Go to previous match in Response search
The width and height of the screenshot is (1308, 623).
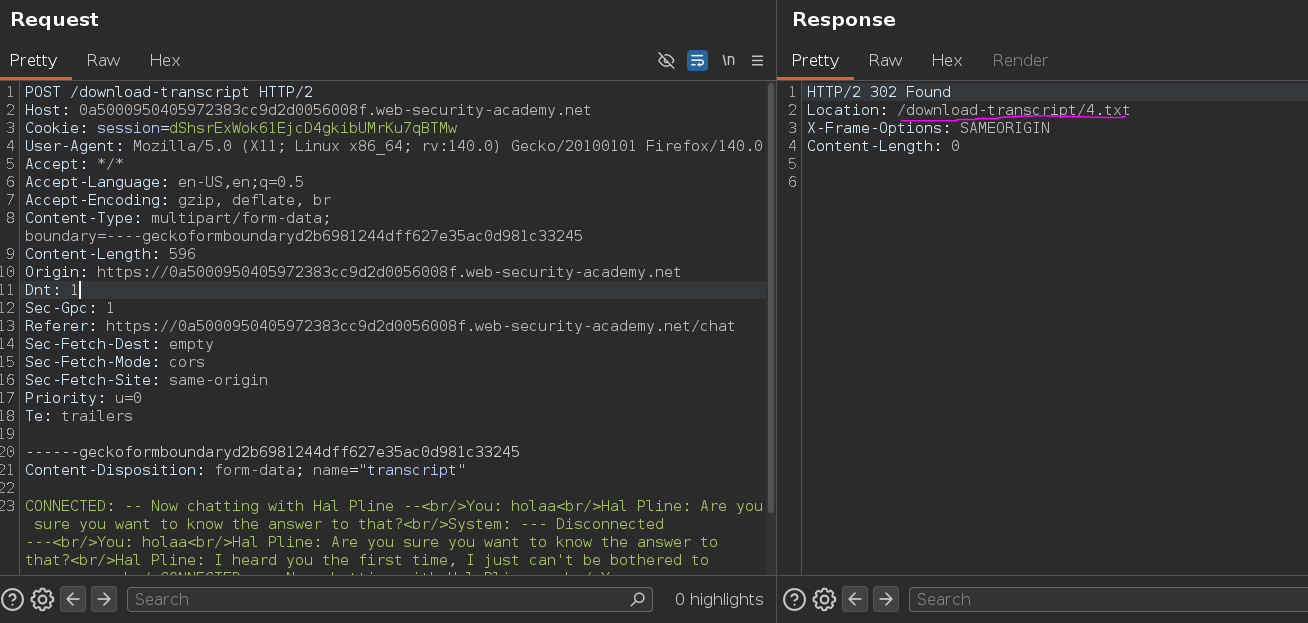pos(855,599)
